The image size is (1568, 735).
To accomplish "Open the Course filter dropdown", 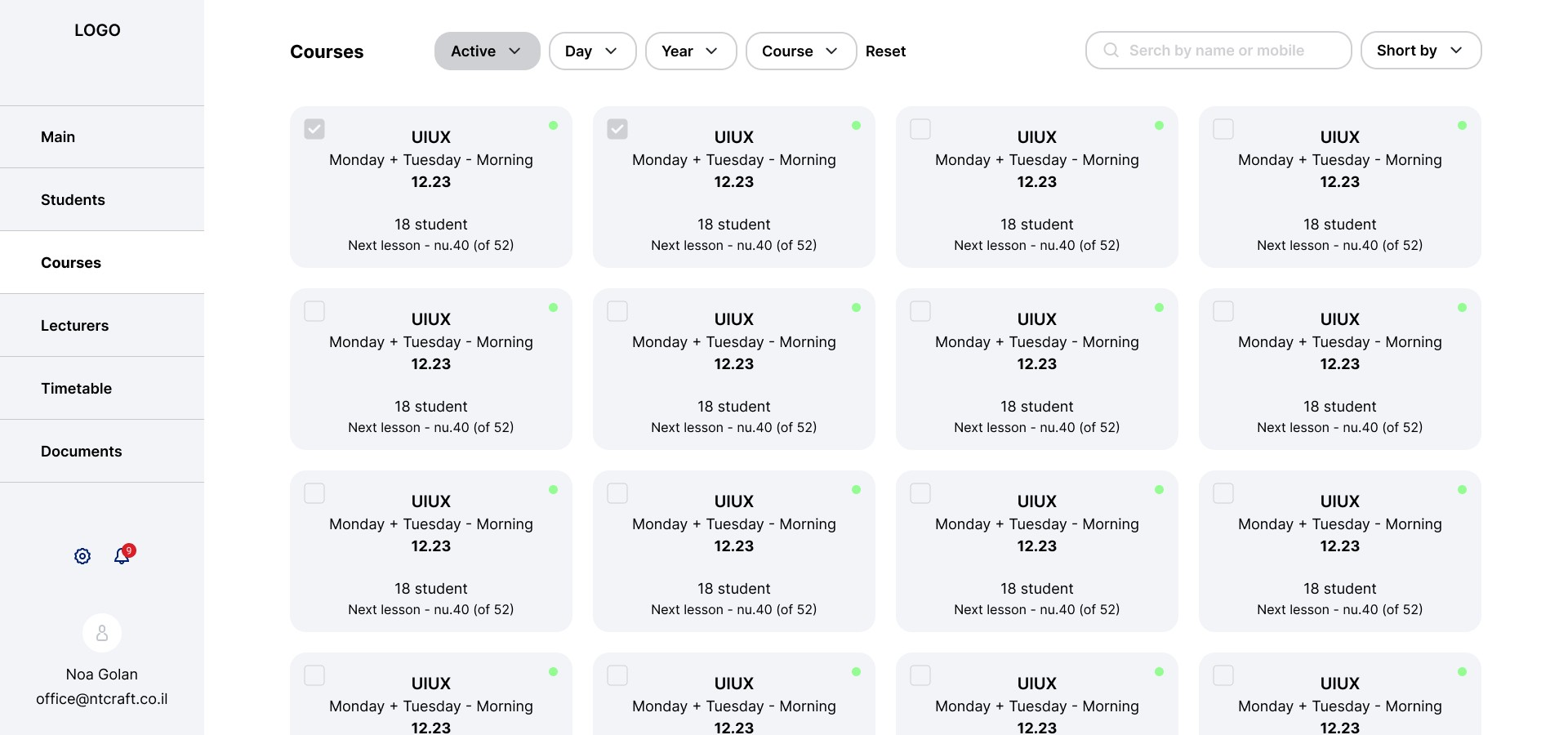I will (801, 51).
